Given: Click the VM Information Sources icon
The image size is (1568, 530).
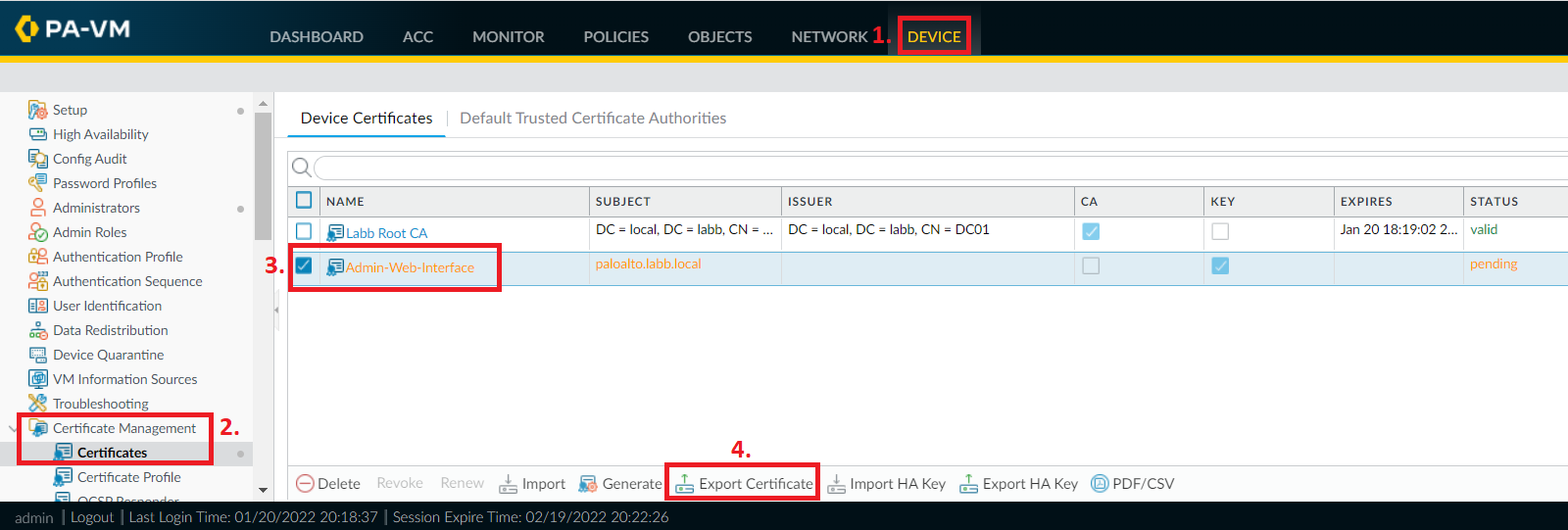Looking at the screenshot, I should tap(38, 379).
